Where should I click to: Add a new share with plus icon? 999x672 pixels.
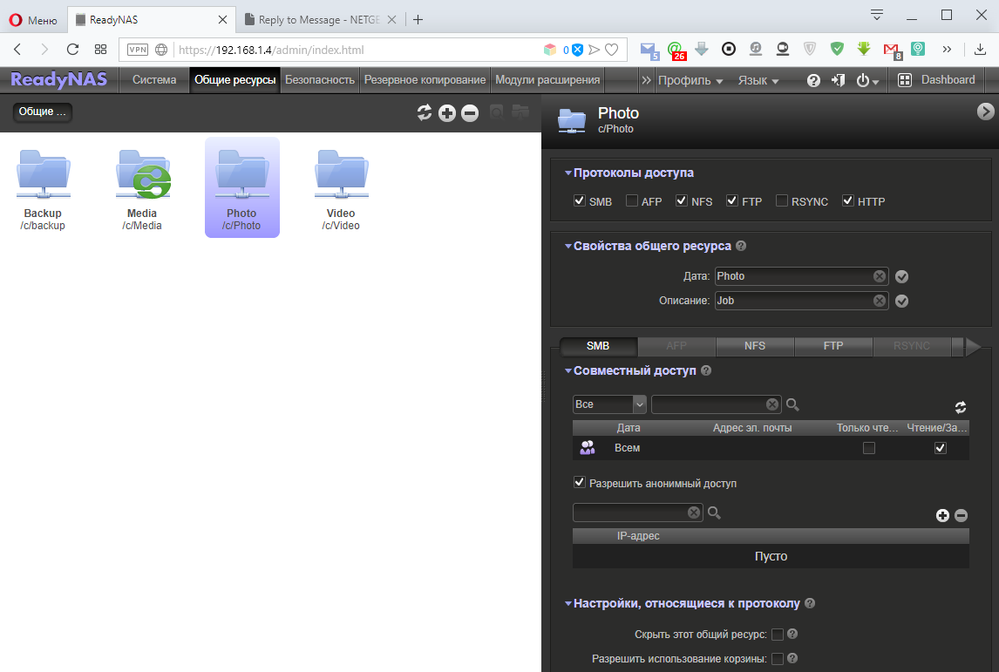coord(447,113)
